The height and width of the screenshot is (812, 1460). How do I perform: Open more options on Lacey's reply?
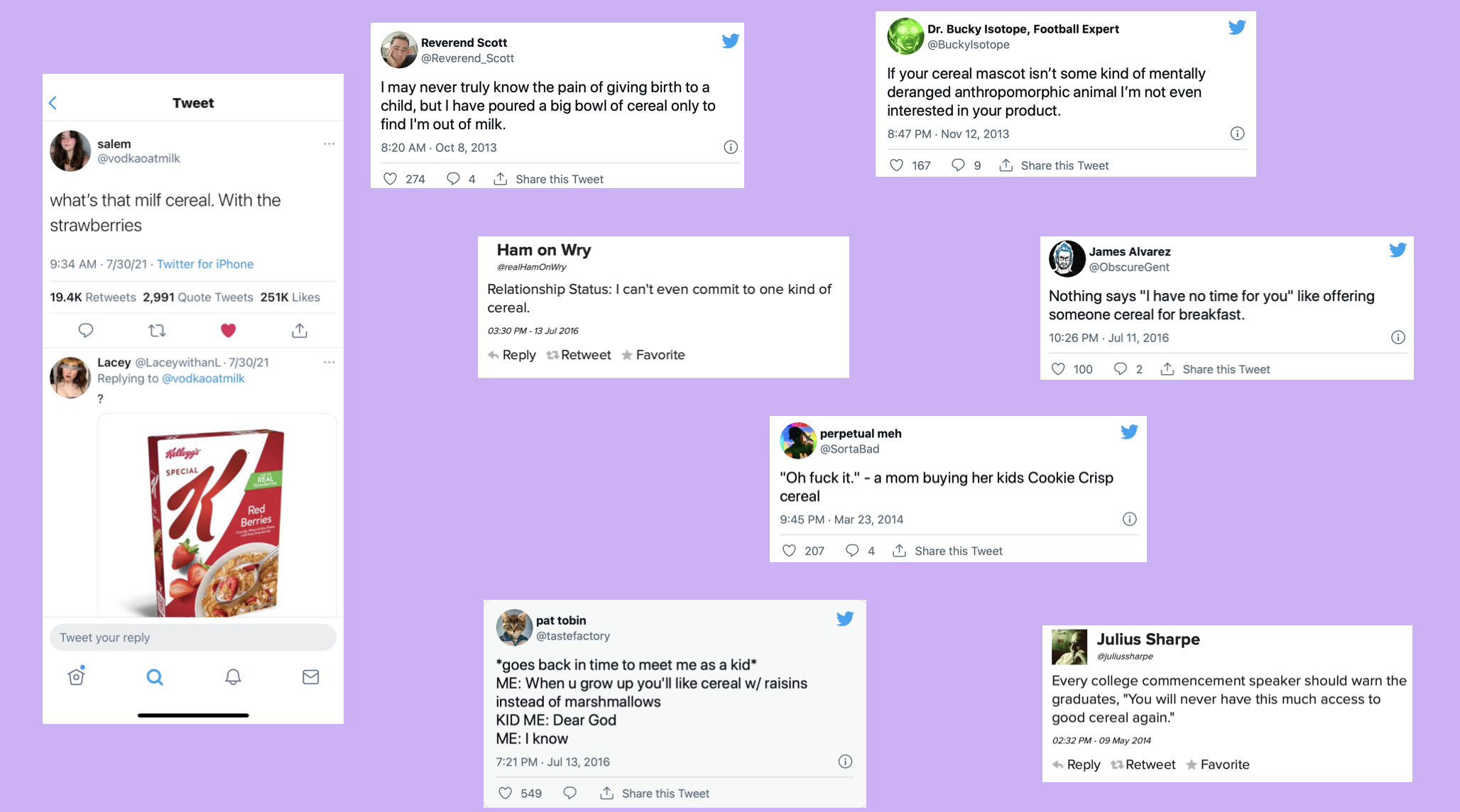(329, 363)
